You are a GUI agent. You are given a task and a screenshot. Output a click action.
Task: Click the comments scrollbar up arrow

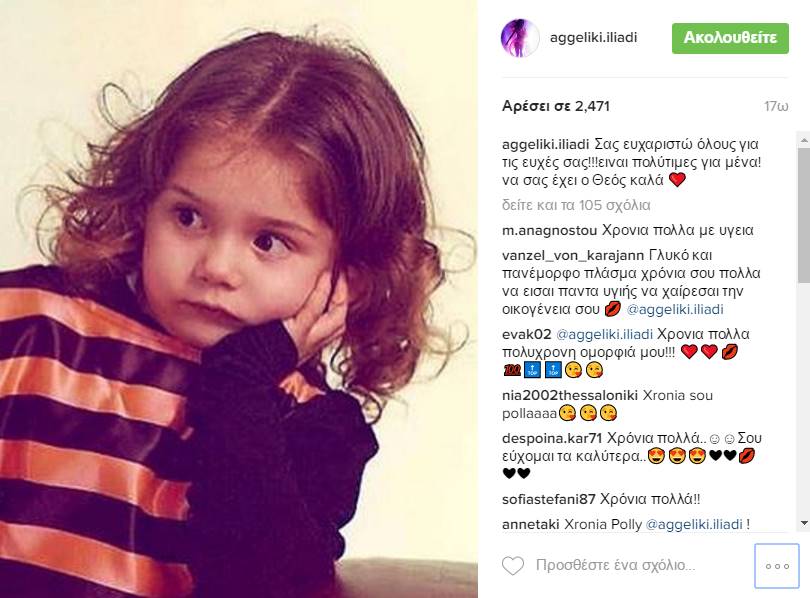click(804, 140)
